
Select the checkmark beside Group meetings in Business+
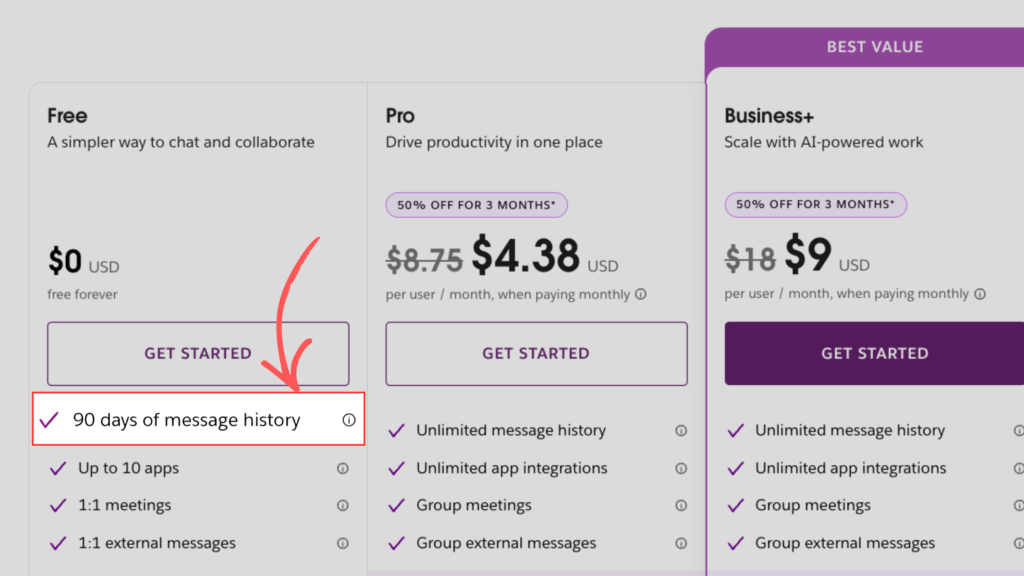(737, 505)
